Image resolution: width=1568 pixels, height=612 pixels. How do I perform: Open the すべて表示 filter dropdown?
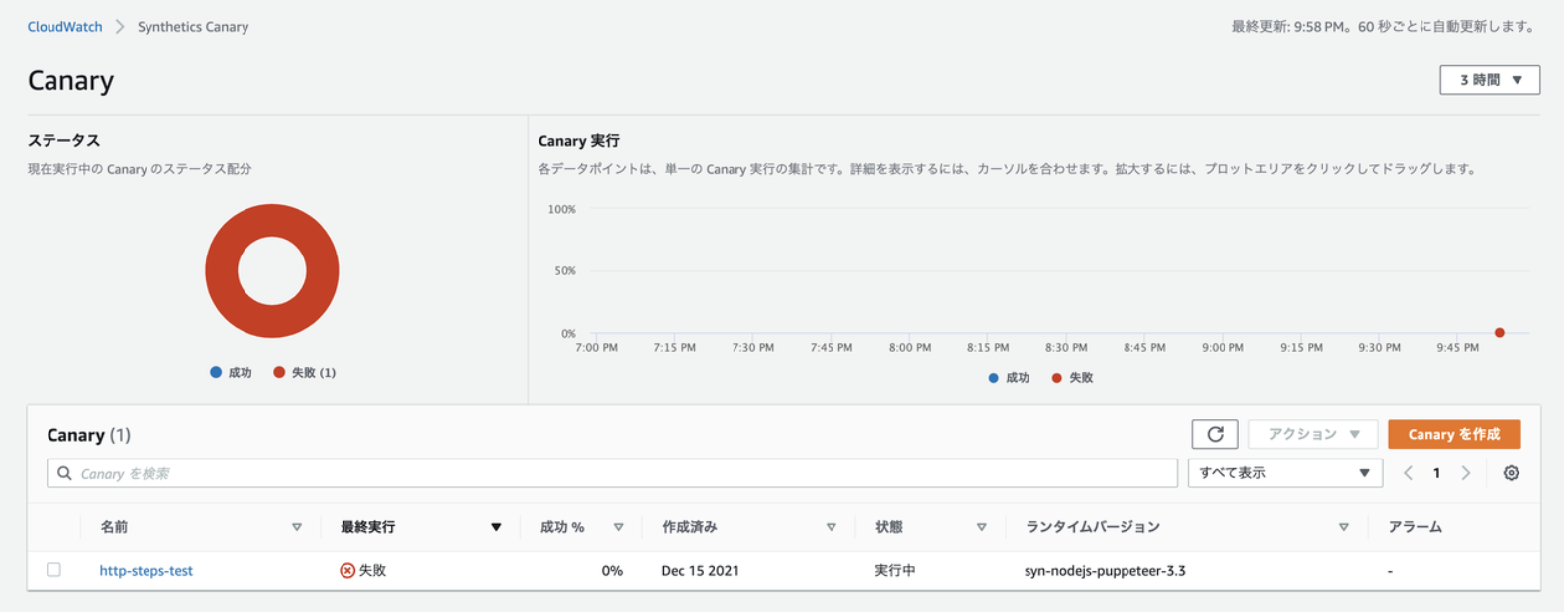click(1285, 473)
